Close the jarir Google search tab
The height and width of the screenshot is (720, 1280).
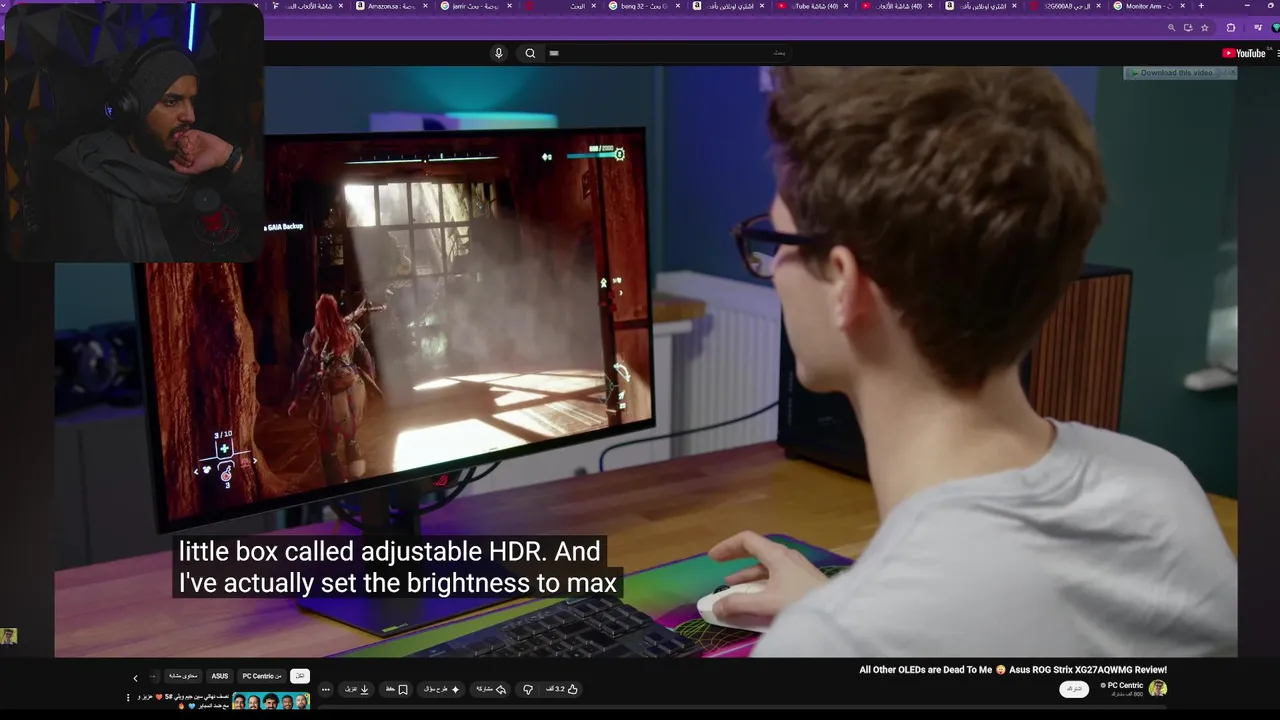[x=509, y=6]
